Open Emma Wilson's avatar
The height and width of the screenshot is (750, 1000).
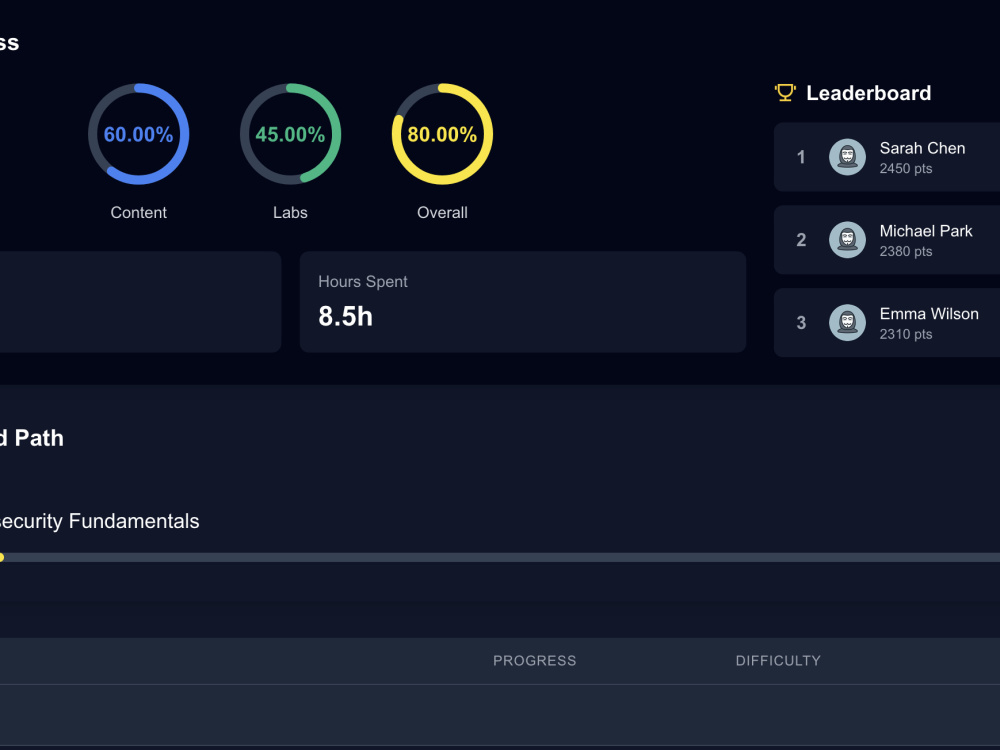tap(847, 323)
